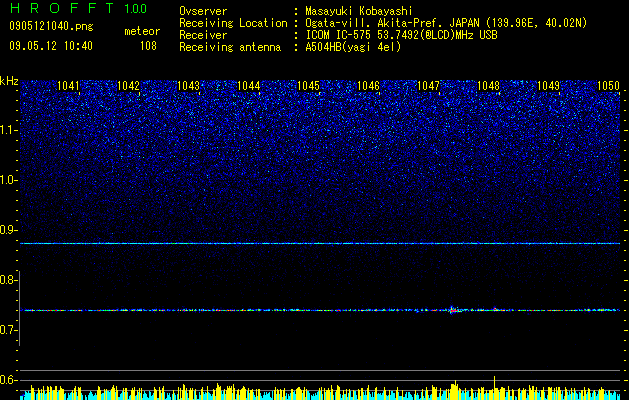
Task: Click the tallest yellow amplitude spike near 1048
Action: pos(495,384)
